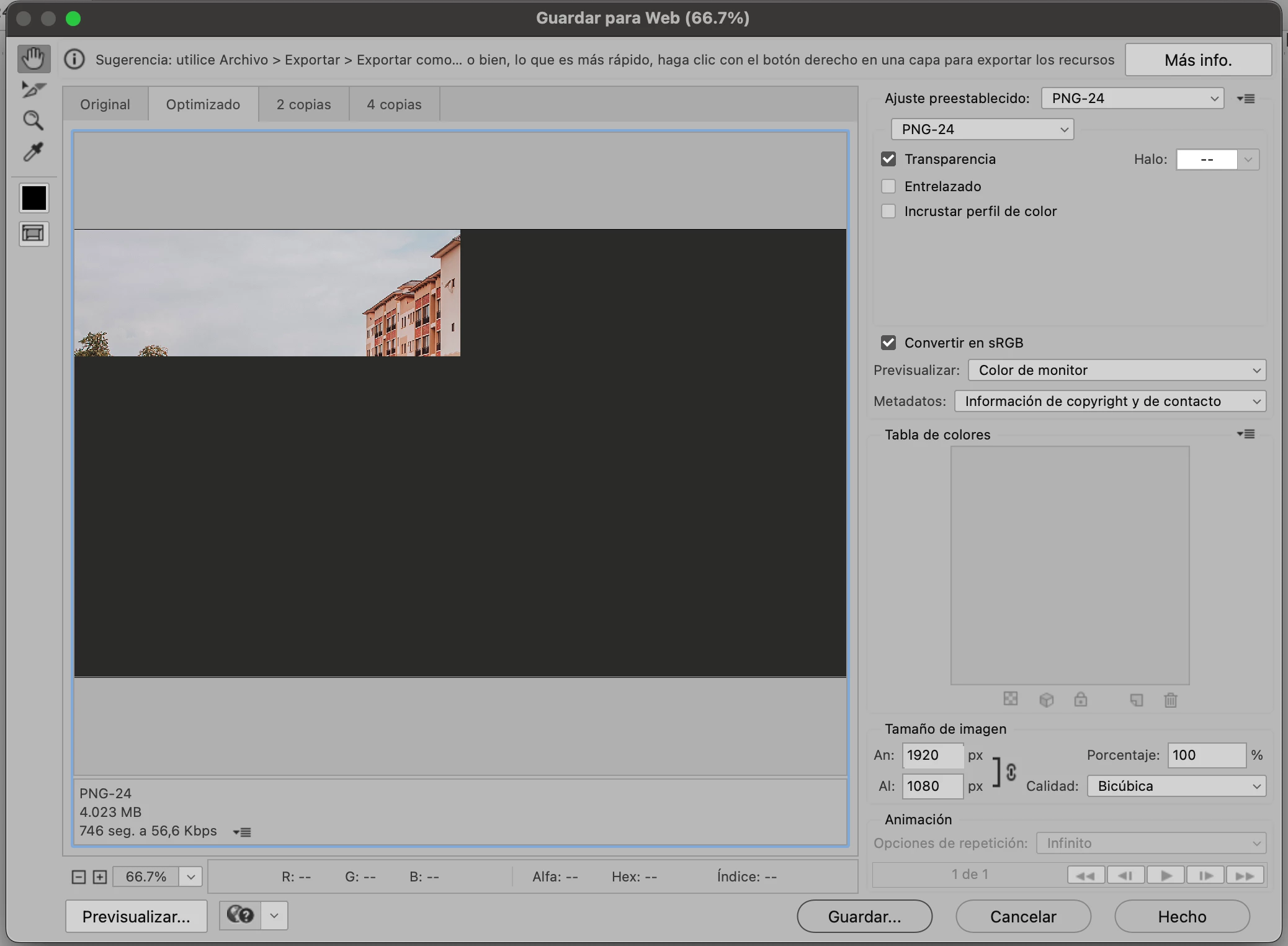Open the Ajuste preestablecido dropdown
This screenshot has height=946, width=1288.
(x=1132, y=98)
